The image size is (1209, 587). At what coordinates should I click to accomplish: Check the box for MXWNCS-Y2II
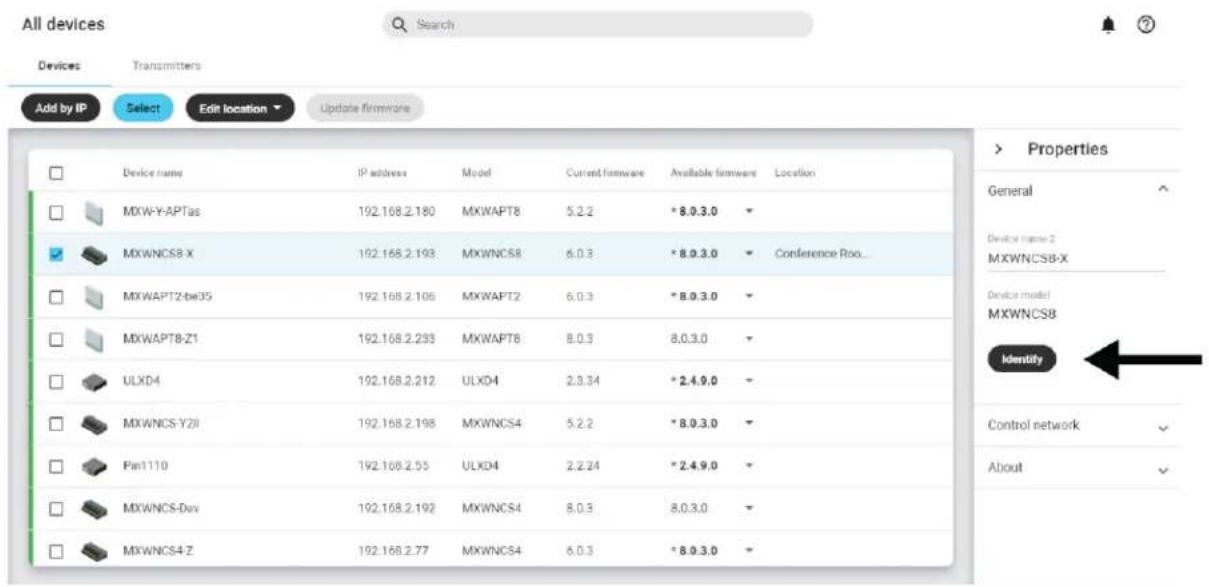tap(57, 424)
